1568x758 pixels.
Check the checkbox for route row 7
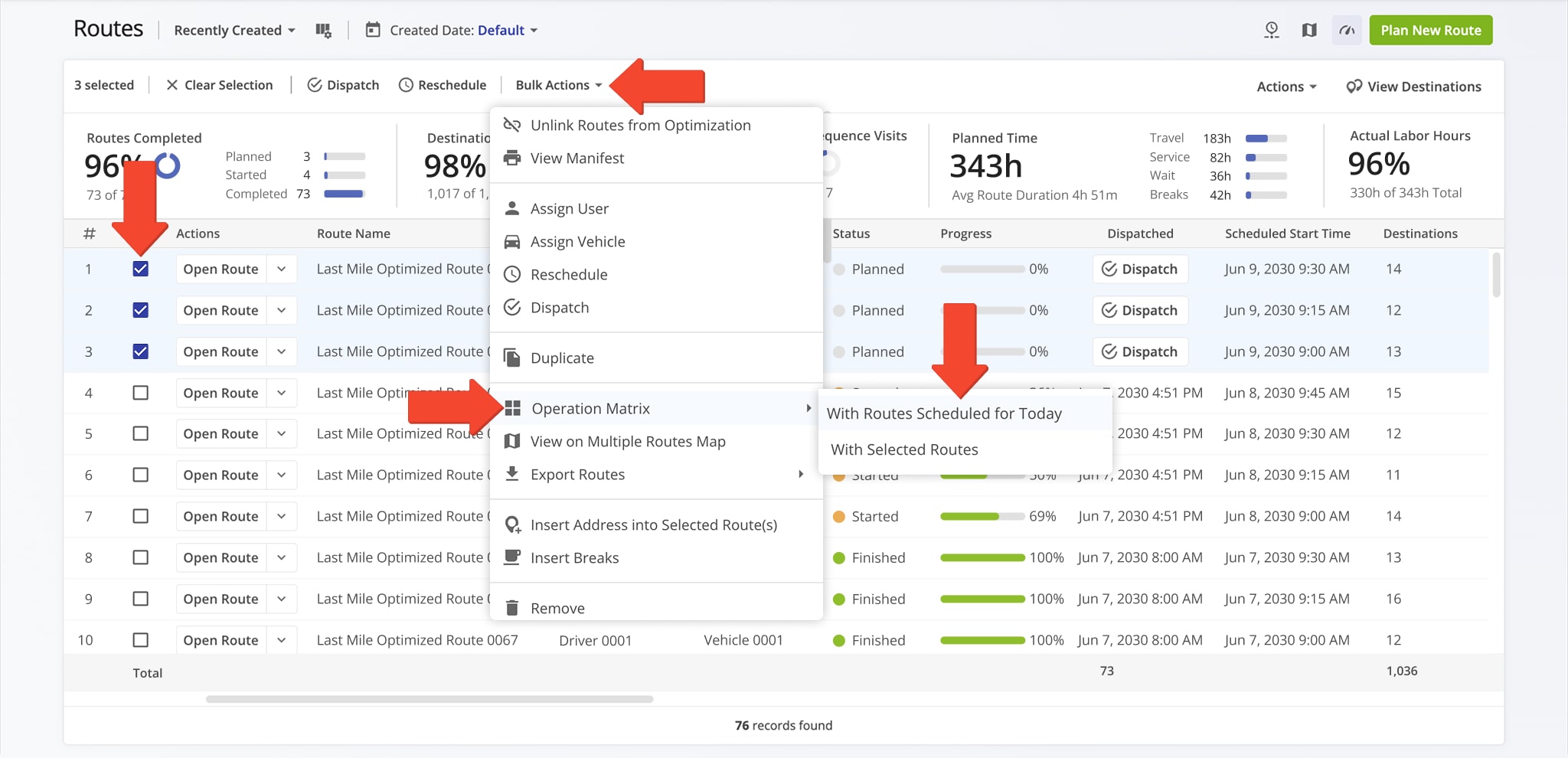[140, 516]
